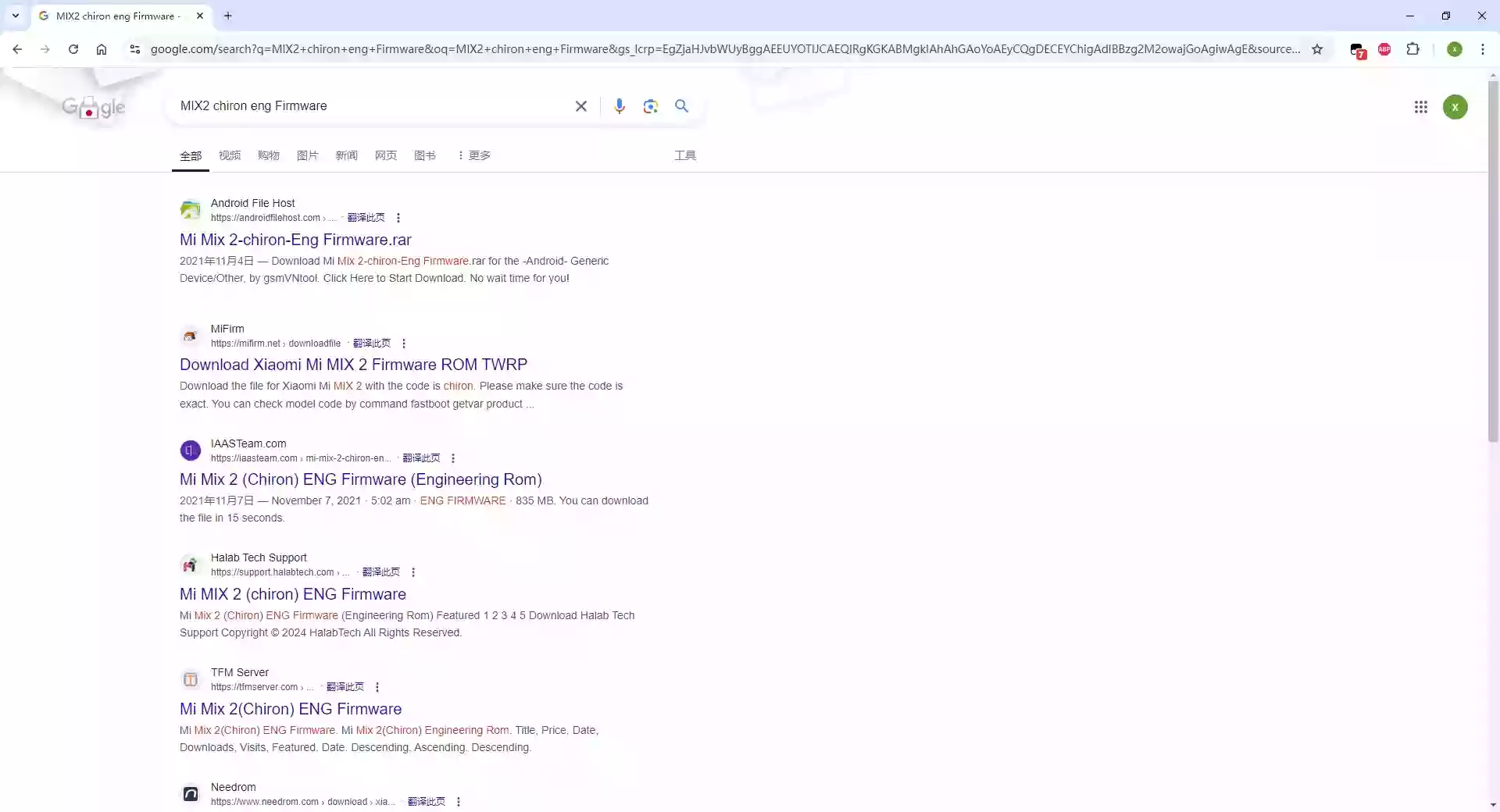1500x812 pixels.
Task: Open the browser extensions puzzle icon
Action: pyautogui.click(x=1412, y=49)
